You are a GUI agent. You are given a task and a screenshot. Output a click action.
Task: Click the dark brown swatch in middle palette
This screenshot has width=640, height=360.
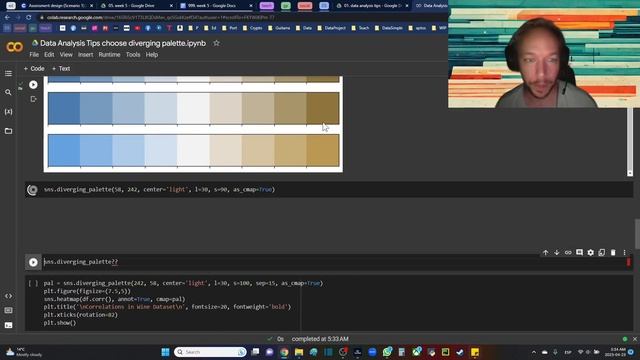322,108
